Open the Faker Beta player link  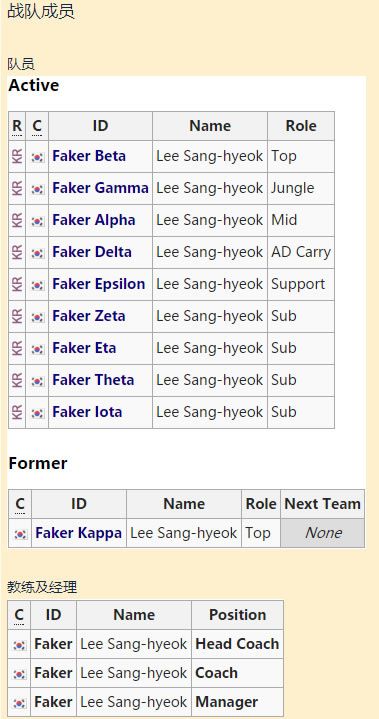point(89,156)
